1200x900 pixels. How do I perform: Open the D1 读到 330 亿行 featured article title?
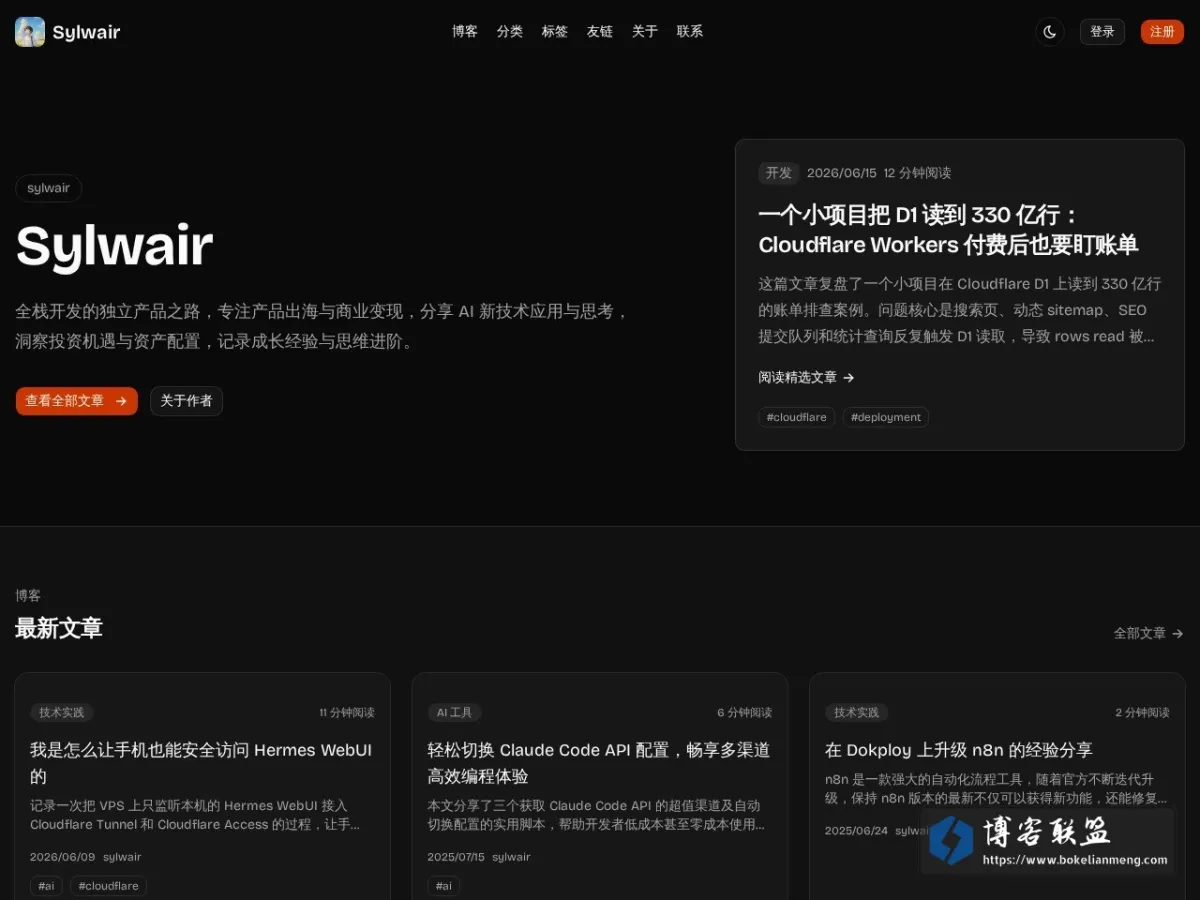[x=948, y=230]
